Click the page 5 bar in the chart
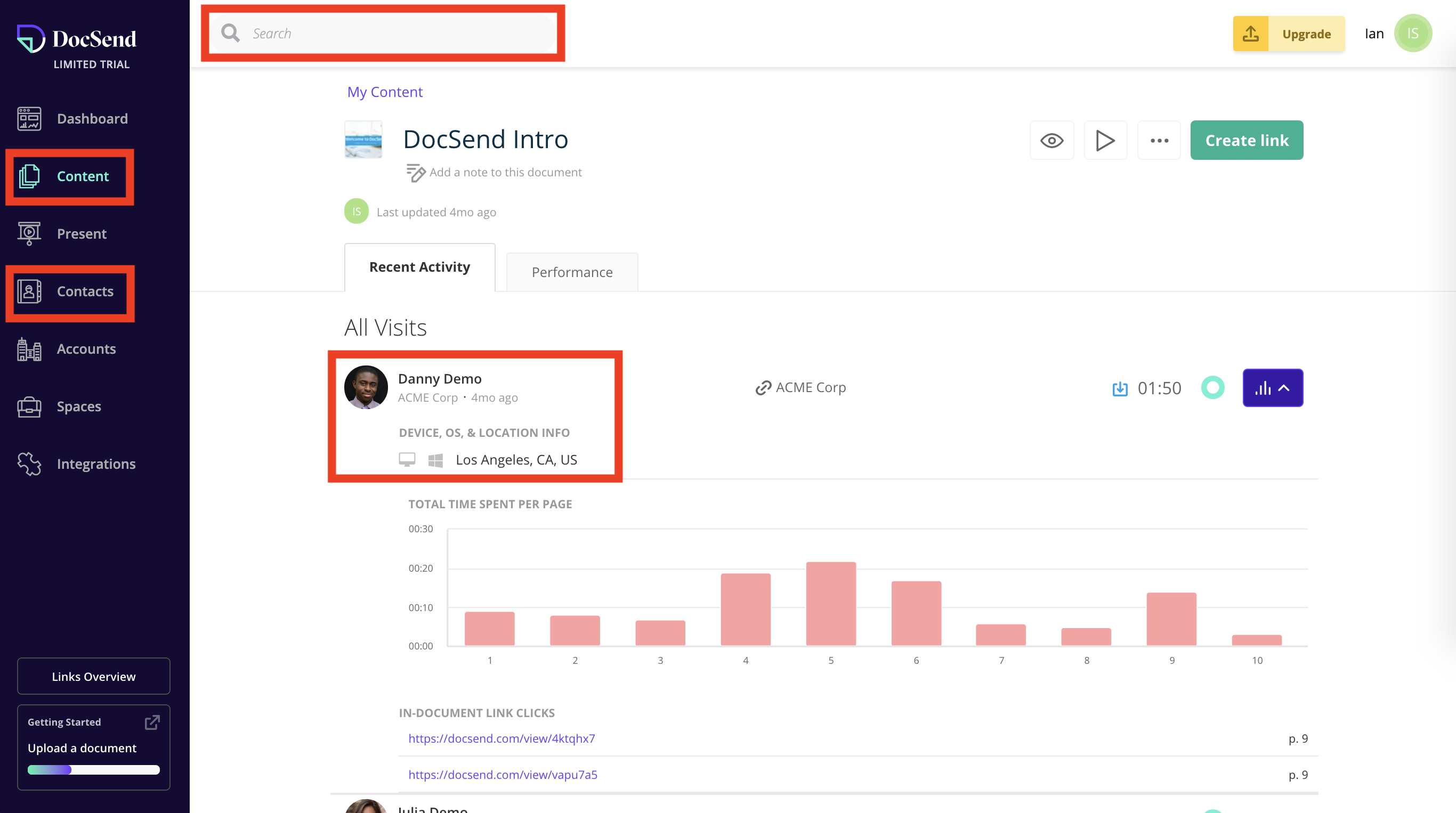The width and height of the screenshot is (1456, 813). pos(831,604)
